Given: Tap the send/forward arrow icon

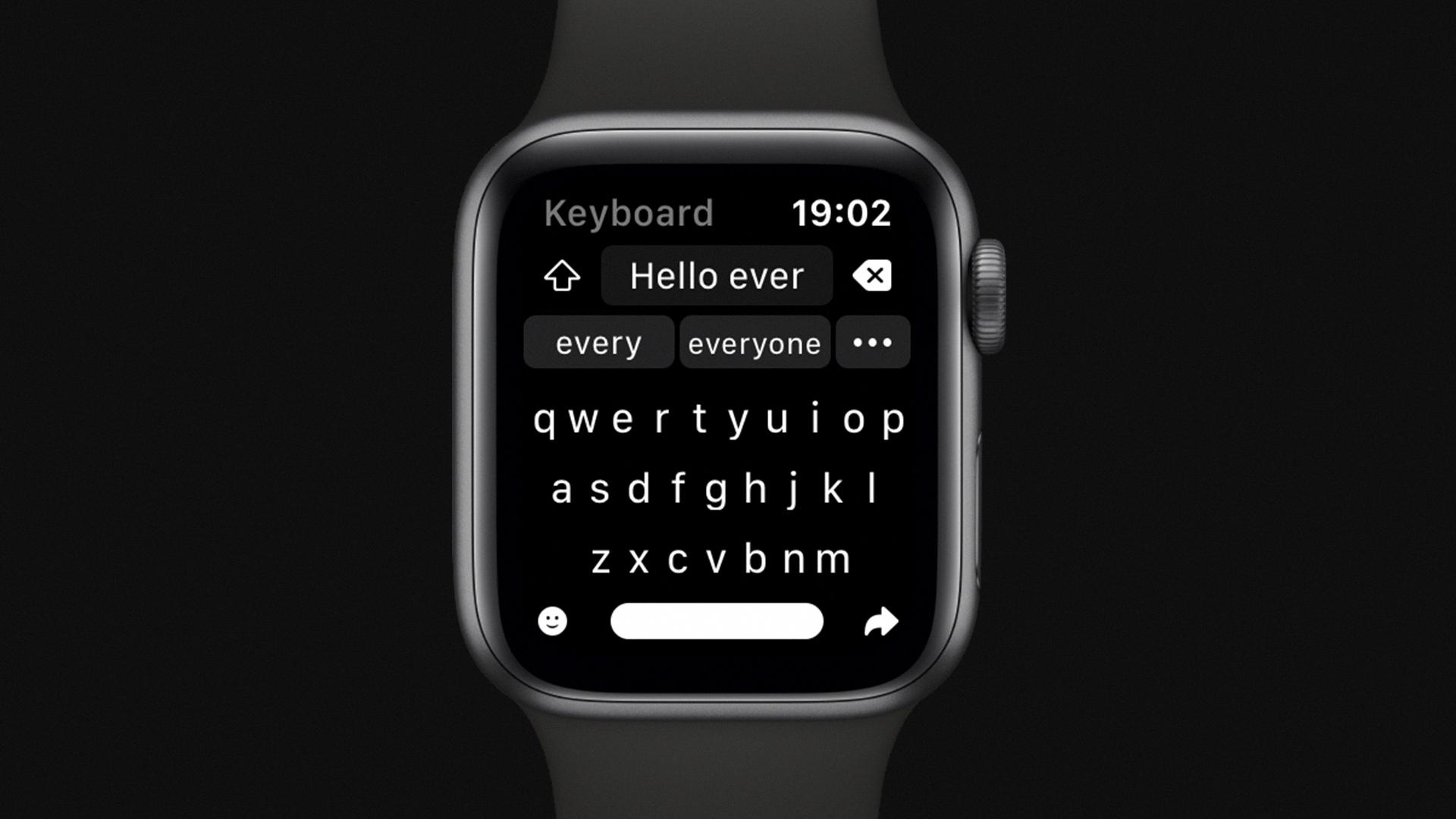Looking at the screenshot, I should 878,620.
